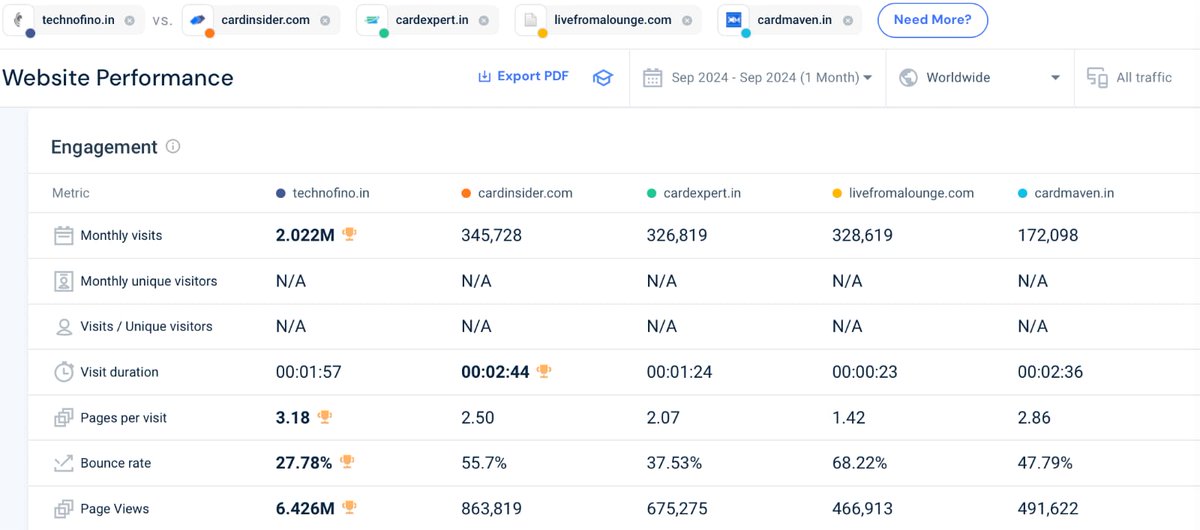
Task: Click the 00:01:57 visit duration value
Action: coord(309,372)
